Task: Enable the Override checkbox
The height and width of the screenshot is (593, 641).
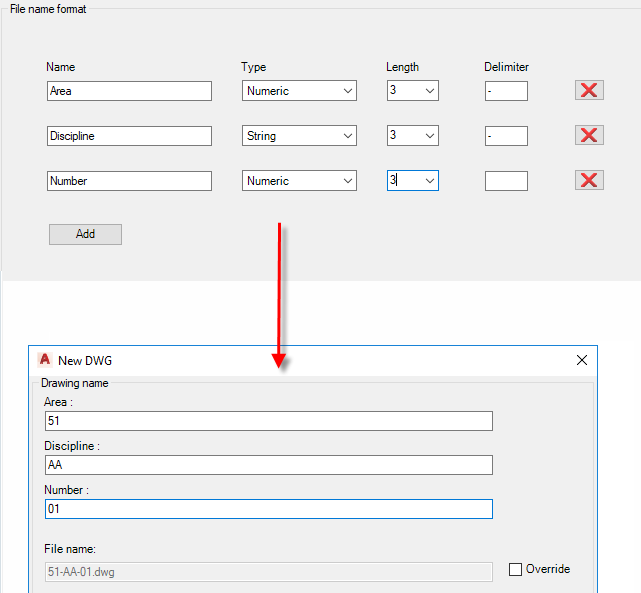Action: [x=516, y=570]
